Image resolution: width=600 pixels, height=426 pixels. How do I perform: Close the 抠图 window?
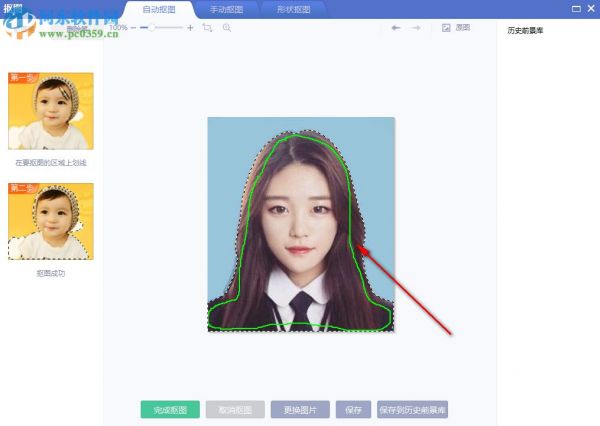click(x=592, y=8)
